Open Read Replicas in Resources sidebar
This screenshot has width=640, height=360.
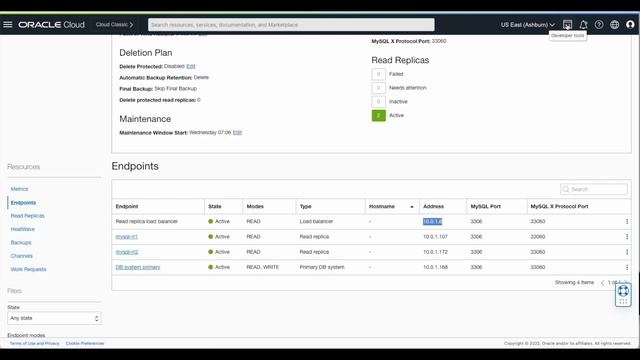(x=27, y=216)
